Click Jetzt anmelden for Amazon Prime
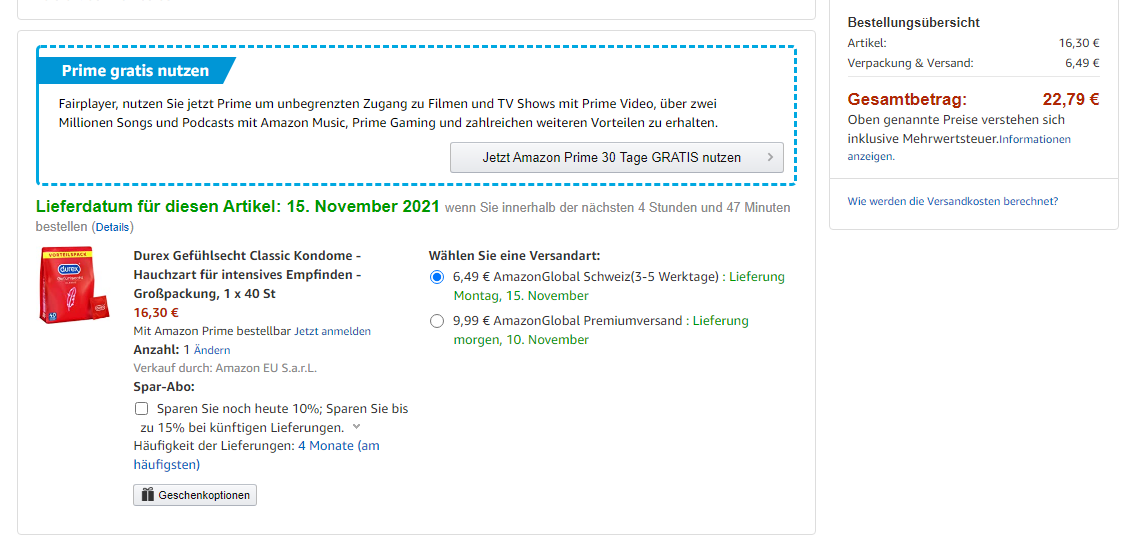The height and width of the screenshot is (535, 1143). click(332, 331)
